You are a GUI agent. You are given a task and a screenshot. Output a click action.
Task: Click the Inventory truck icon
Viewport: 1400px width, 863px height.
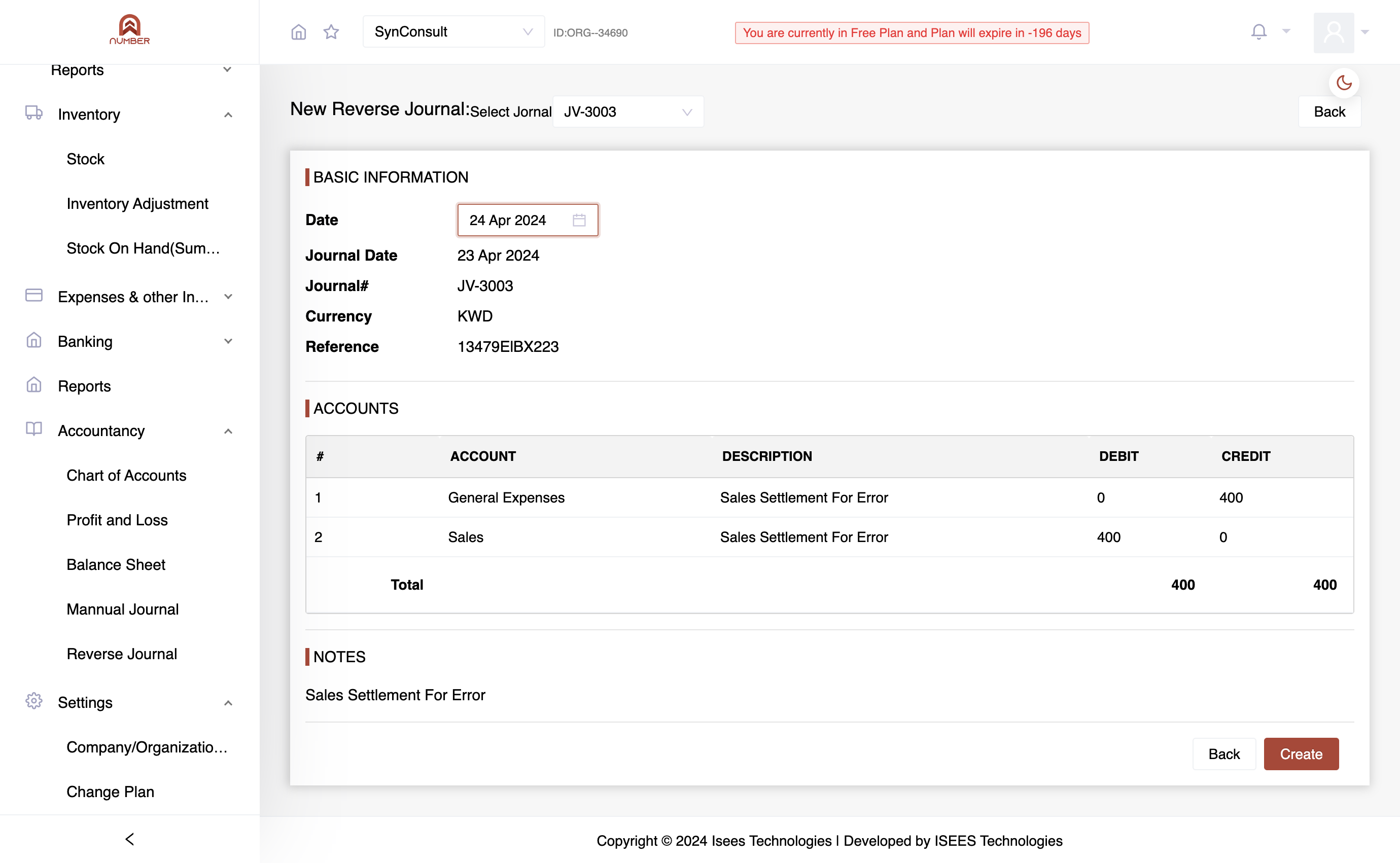pyautogui.click(x=33, y=113)
